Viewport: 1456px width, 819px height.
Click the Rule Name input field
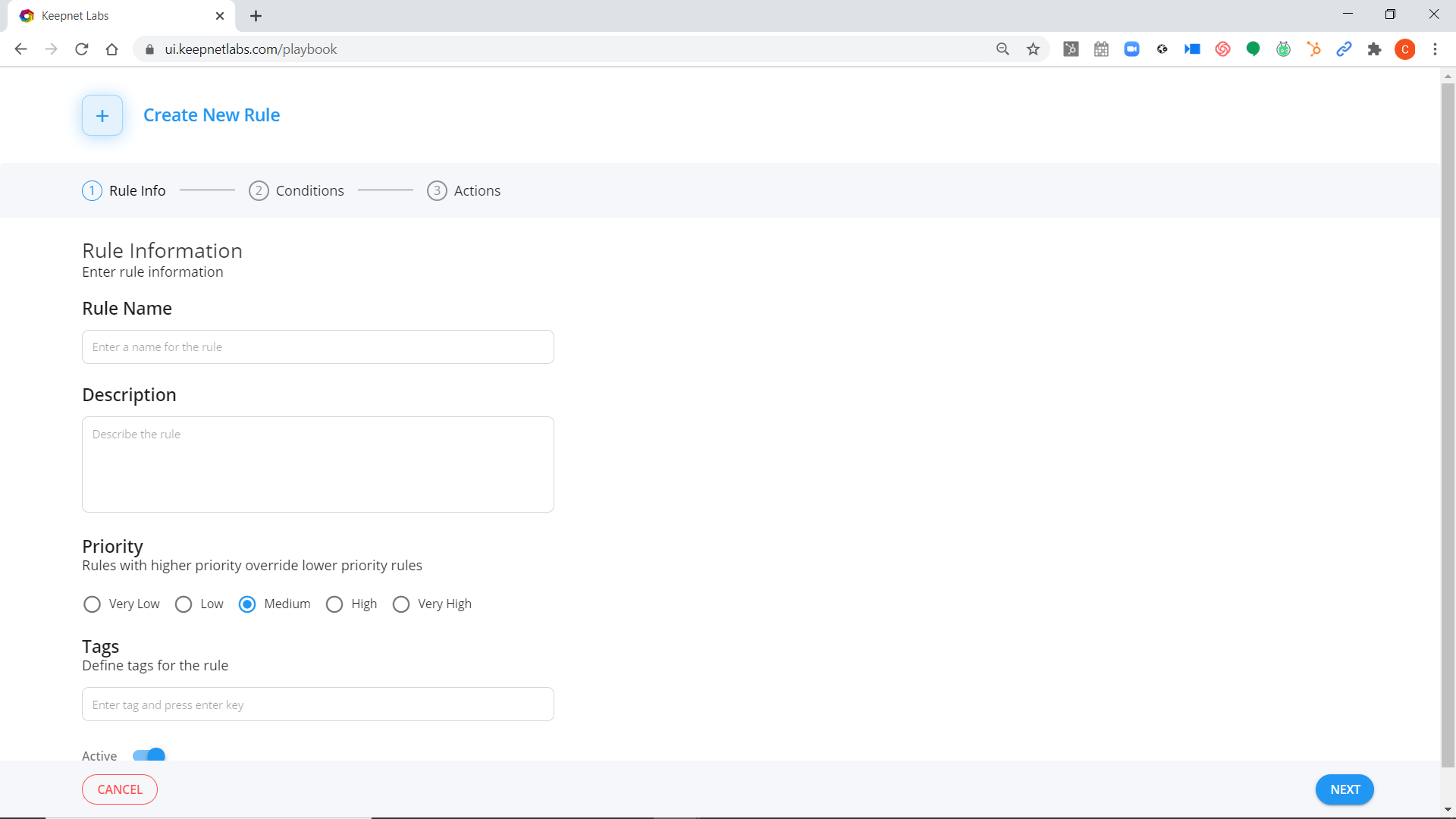click(318, 347)
